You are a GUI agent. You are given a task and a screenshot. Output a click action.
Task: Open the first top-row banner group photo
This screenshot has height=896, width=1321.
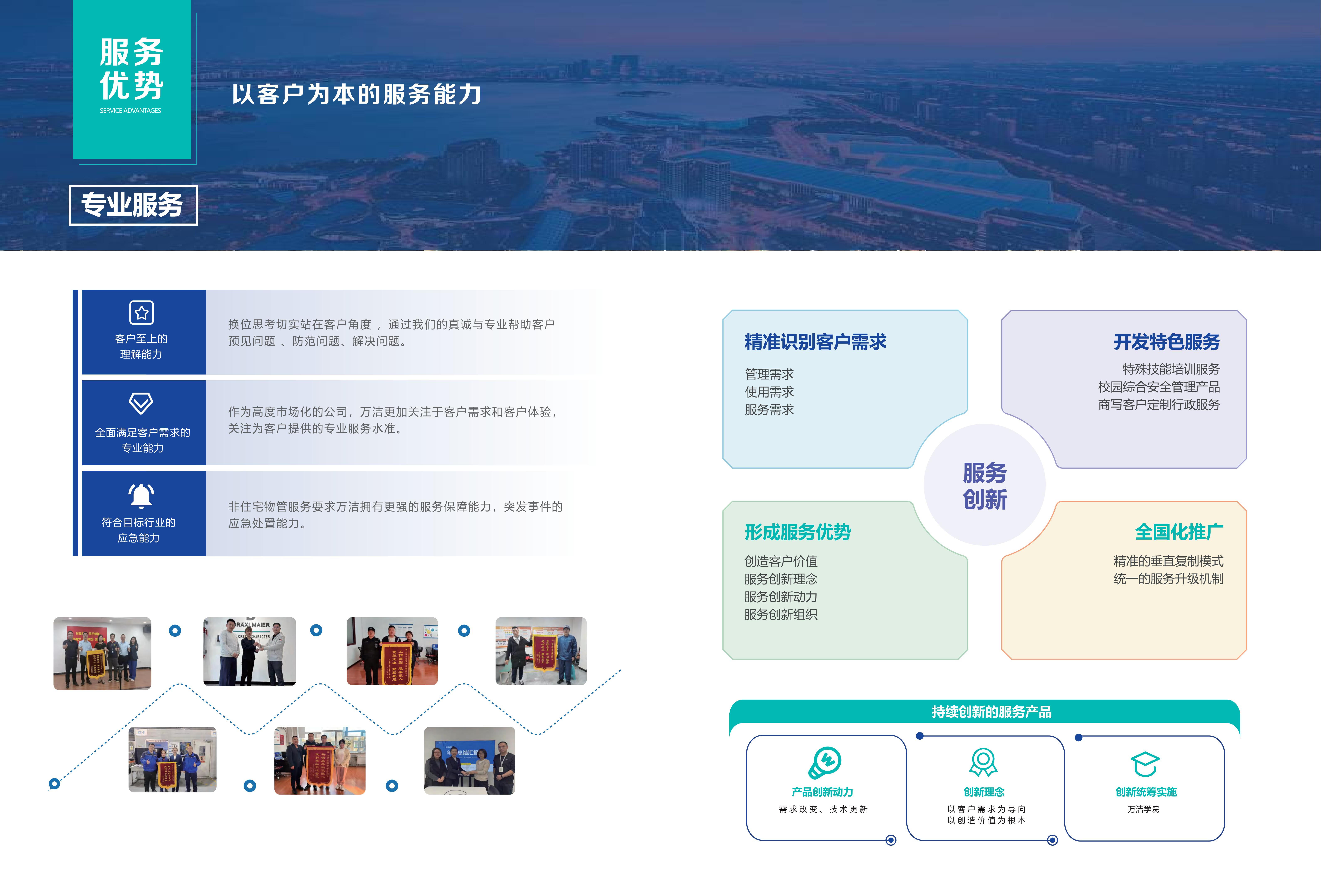coord(102,653)
